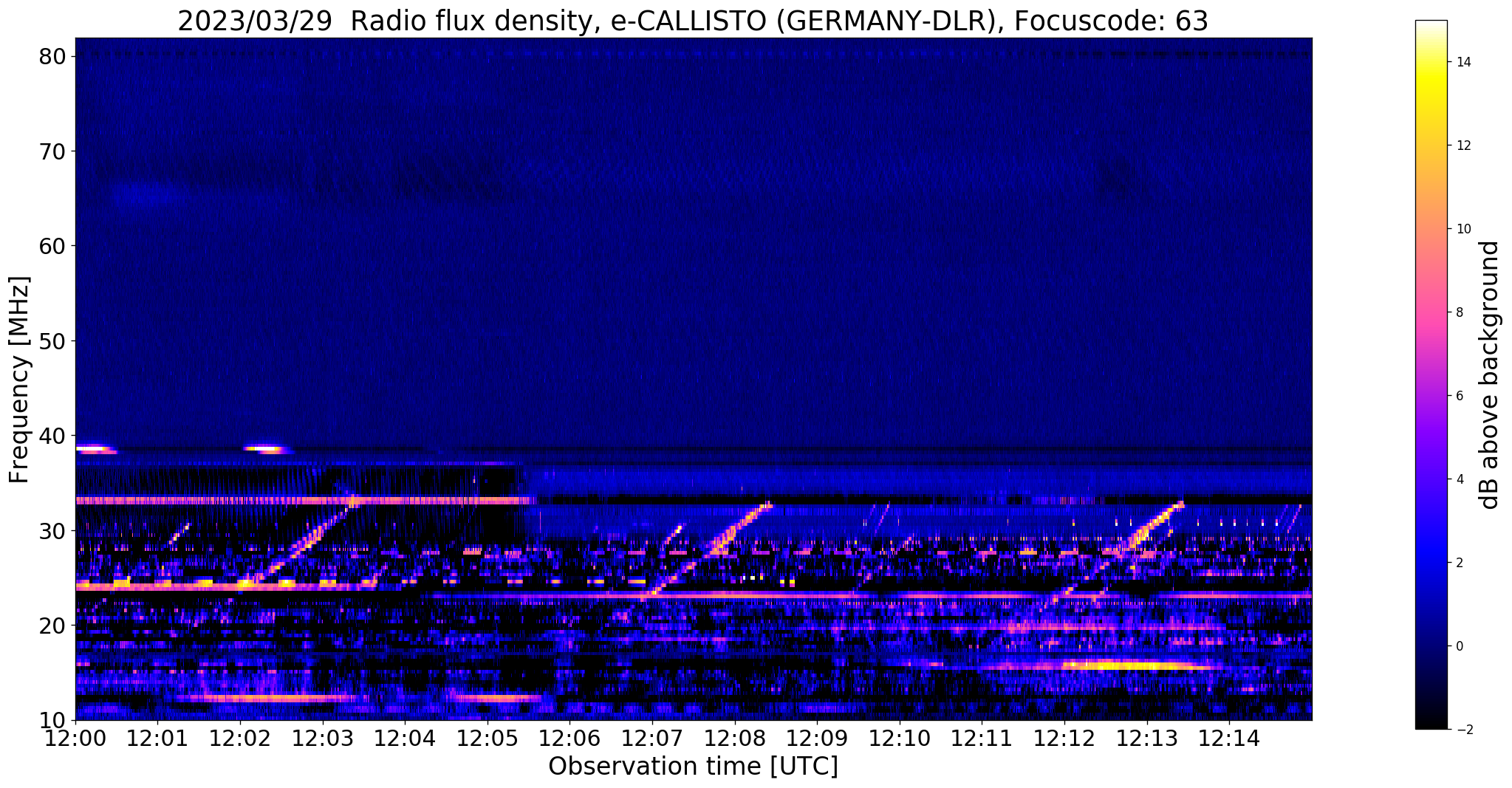Click the 4 label on the colorbar

pyautogui.click(x=1459, y=479)
